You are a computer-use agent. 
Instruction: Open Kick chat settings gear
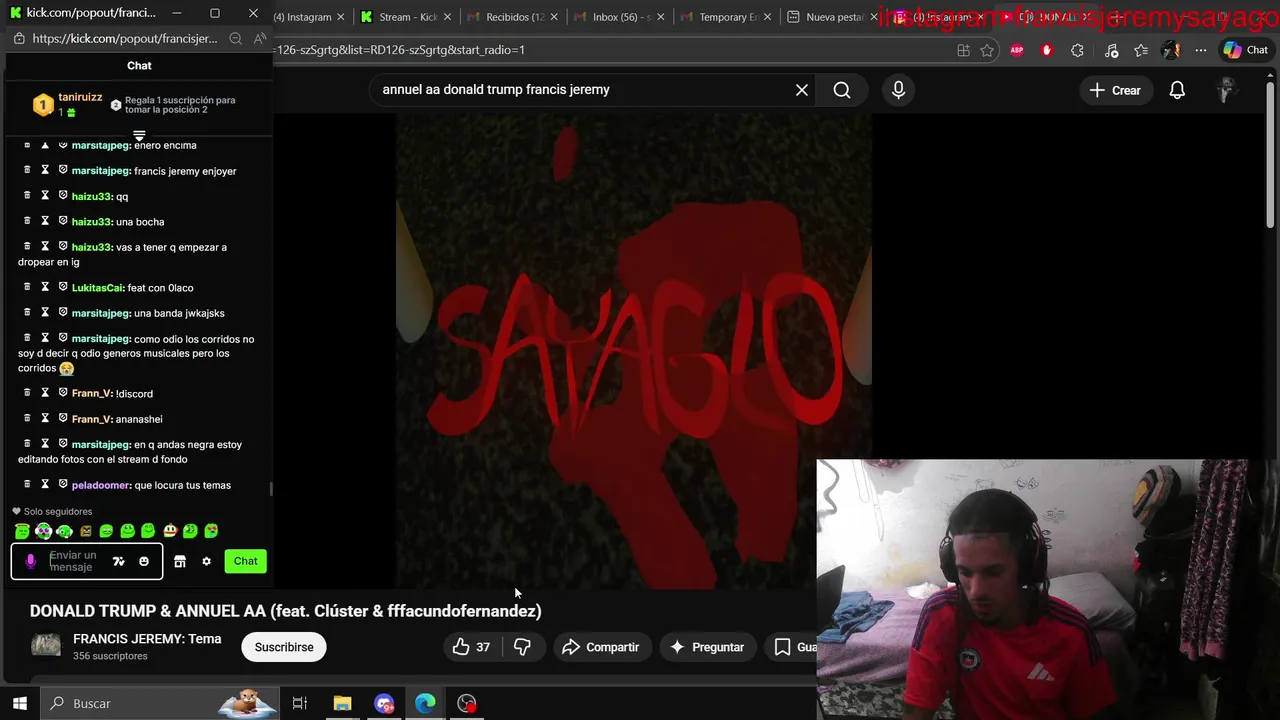(206, 561)
